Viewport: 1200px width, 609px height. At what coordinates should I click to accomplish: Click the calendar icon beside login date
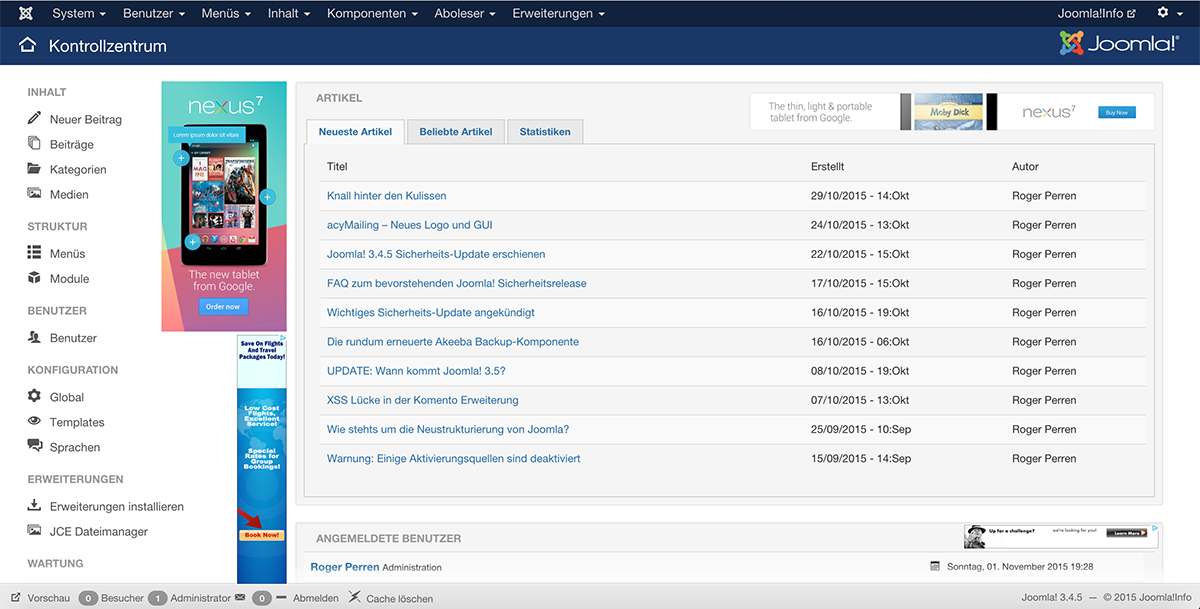point(935,566)
